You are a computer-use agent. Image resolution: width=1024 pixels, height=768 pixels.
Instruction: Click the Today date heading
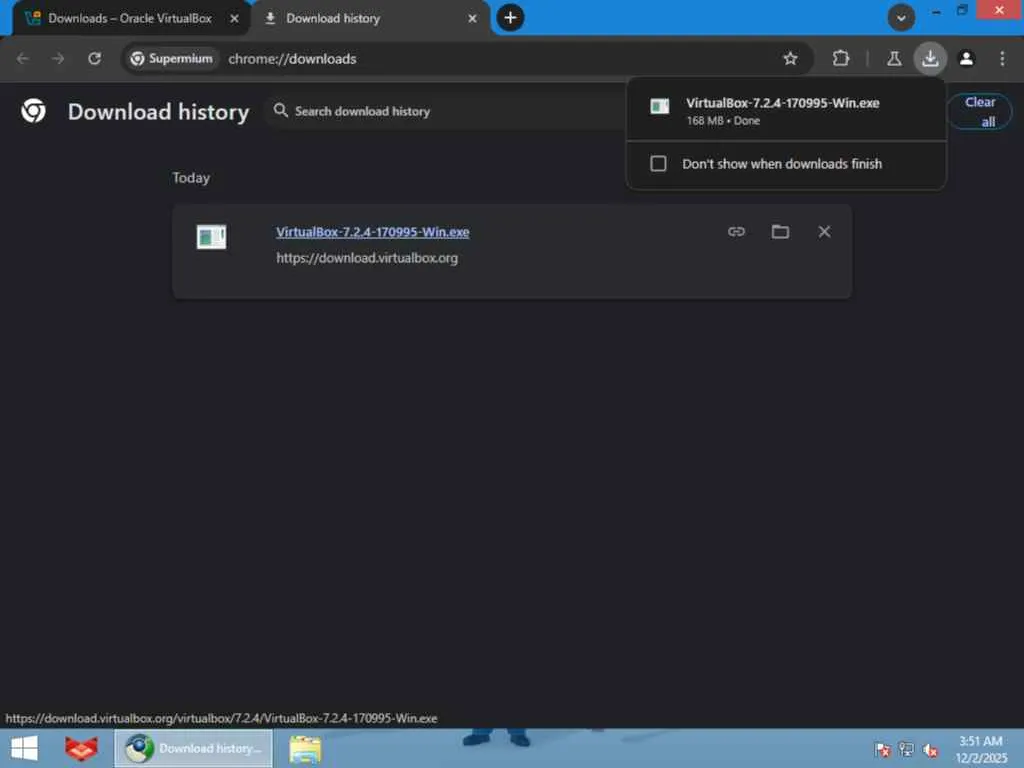coord(191,178)
